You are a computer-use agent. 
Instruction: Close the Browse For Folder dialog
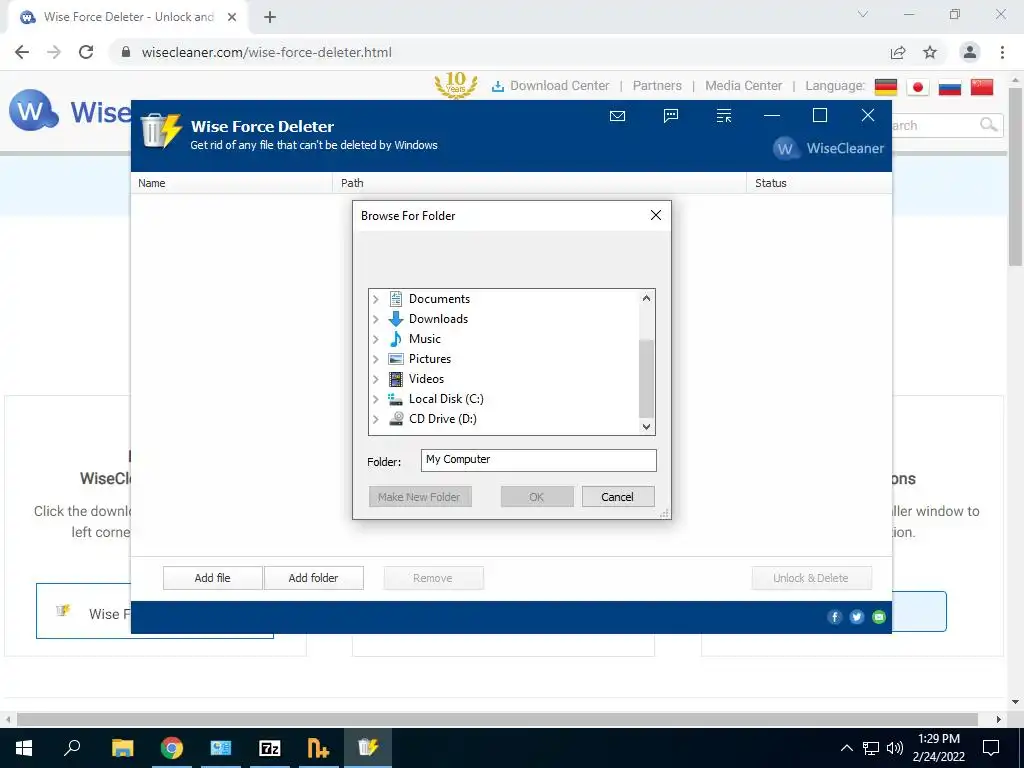click(x=656, y=216)
